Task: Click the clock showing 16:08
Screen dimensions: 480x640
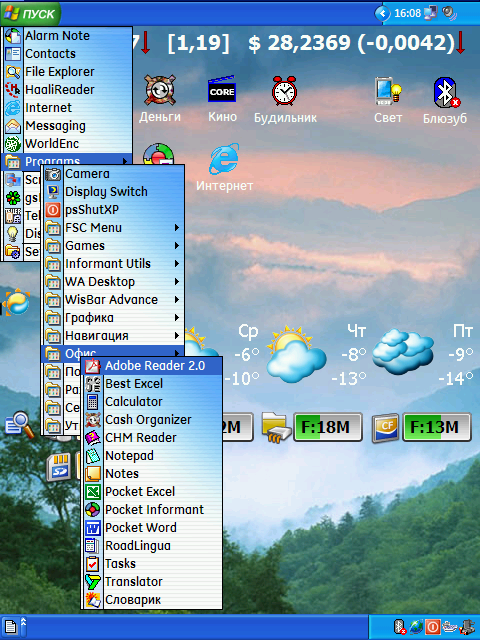Action: pos(407,13)
